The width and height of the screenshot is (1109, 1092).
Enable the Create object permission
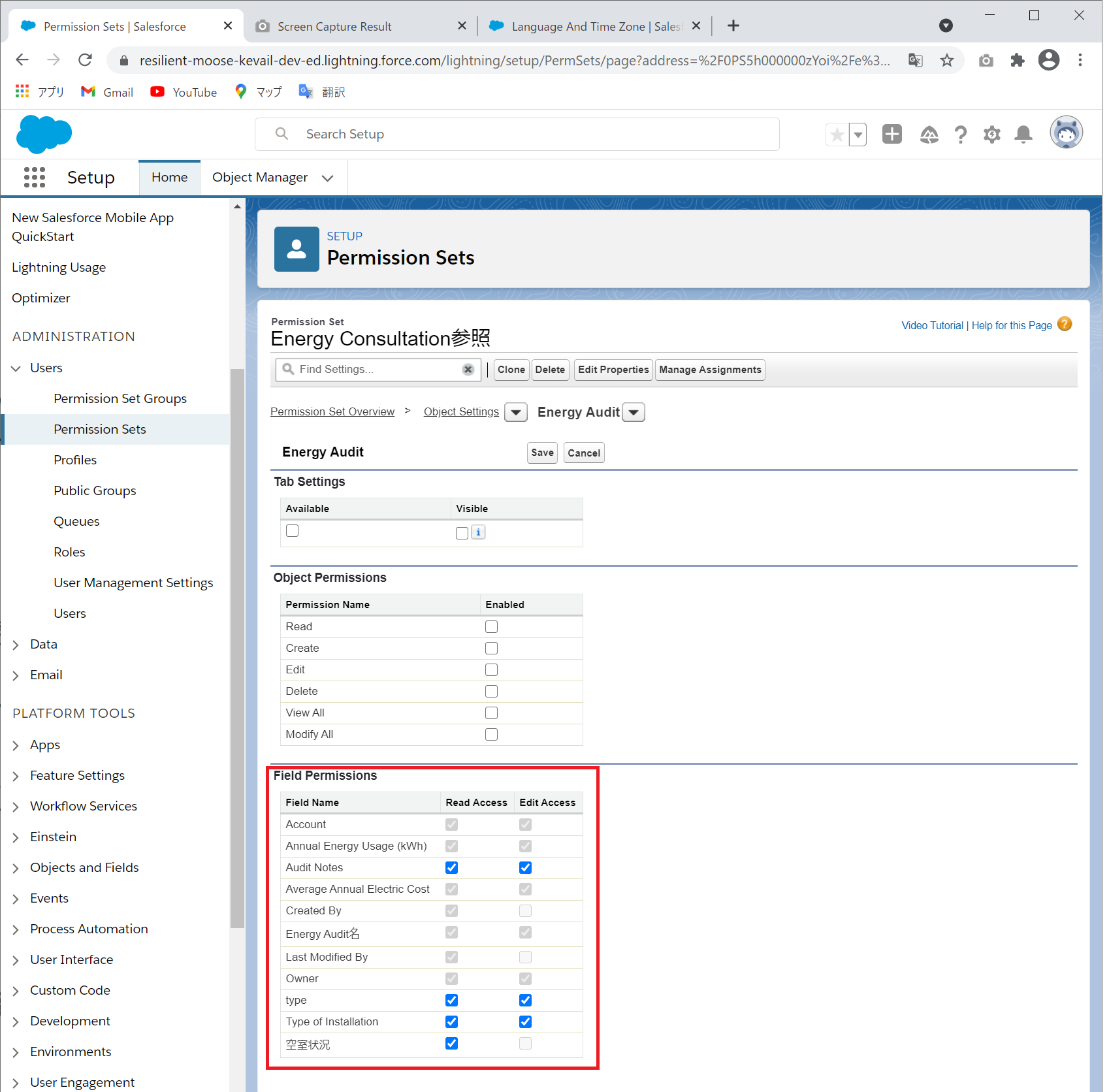pos(492,649)
